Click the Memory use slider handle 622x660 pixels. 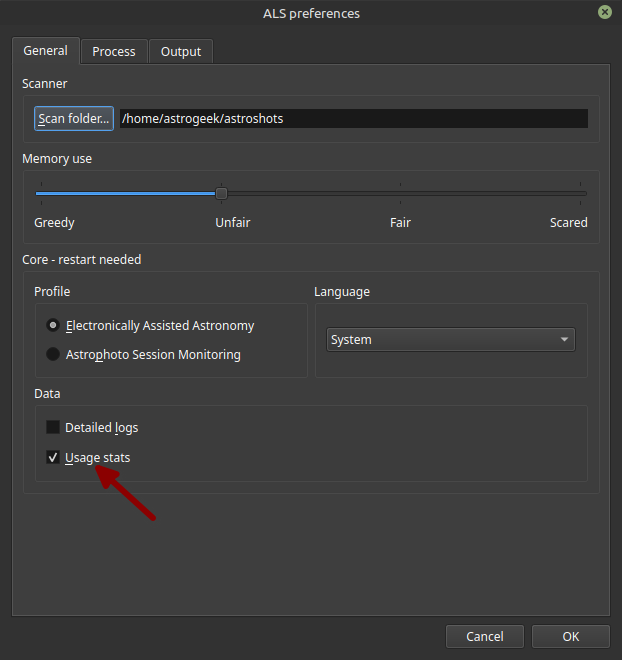[x=221, y=194]
